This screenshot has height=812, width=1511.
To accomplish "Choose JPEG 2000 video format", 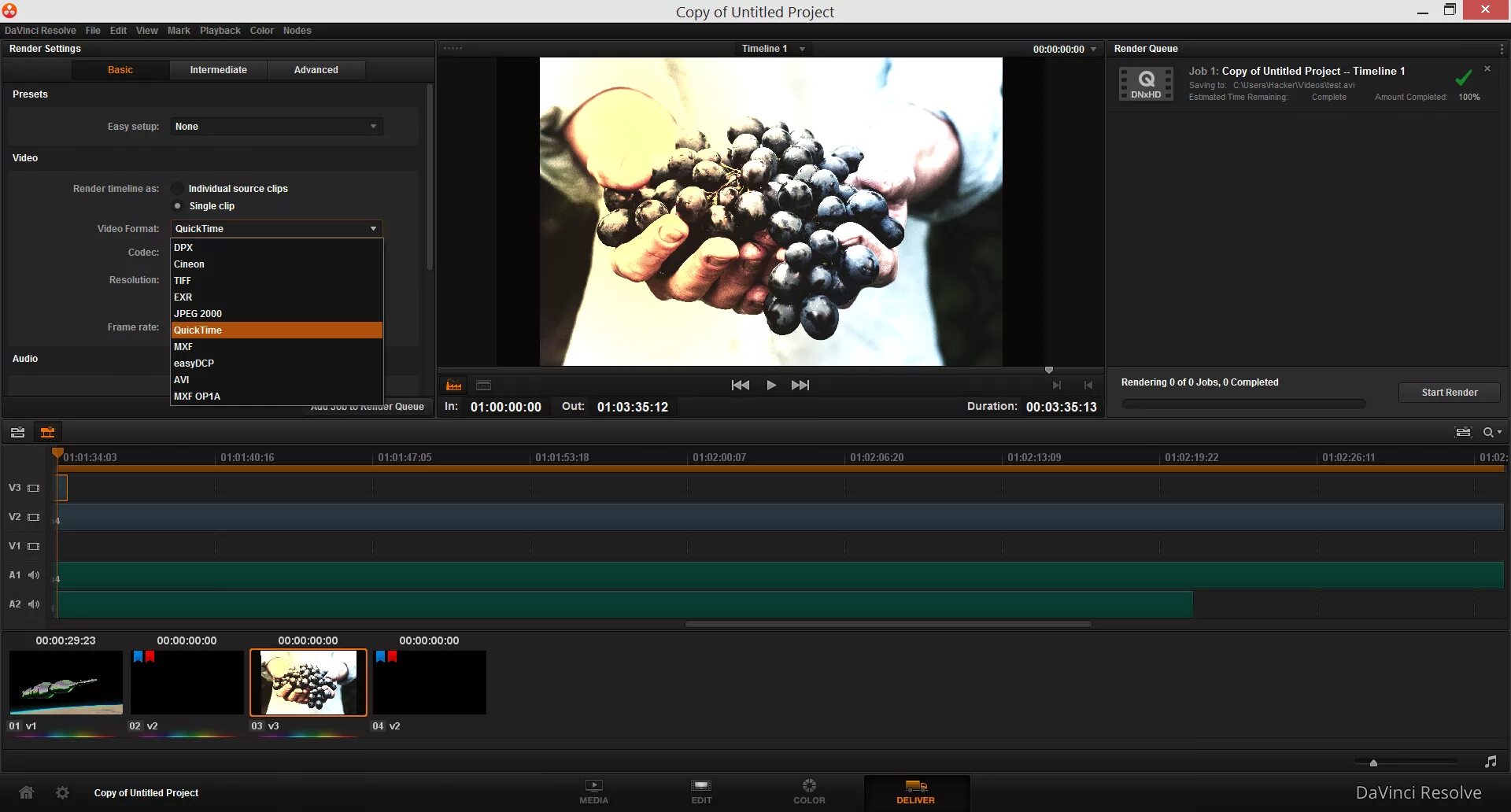I will click(x=277, y=314).
